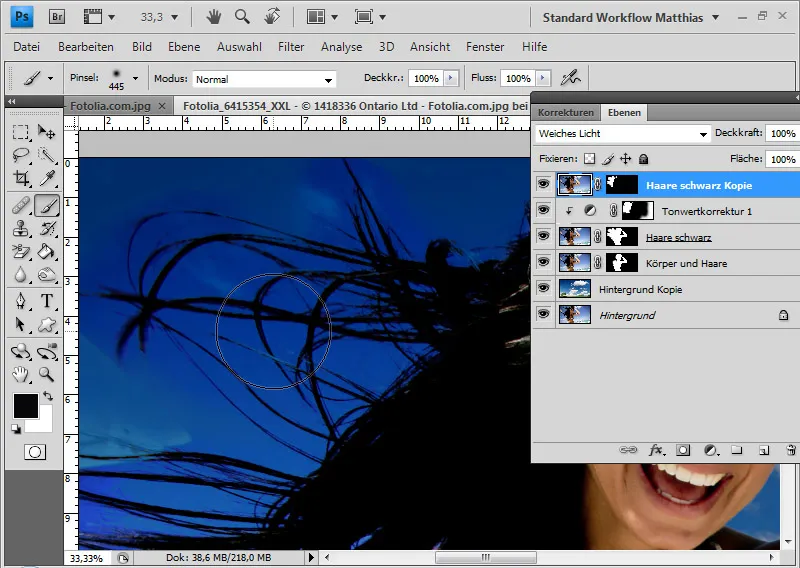The height and width of the screenshot is (568, 800).
Task: Click the black foreground color swatch
Action: [x=25, y=406]
